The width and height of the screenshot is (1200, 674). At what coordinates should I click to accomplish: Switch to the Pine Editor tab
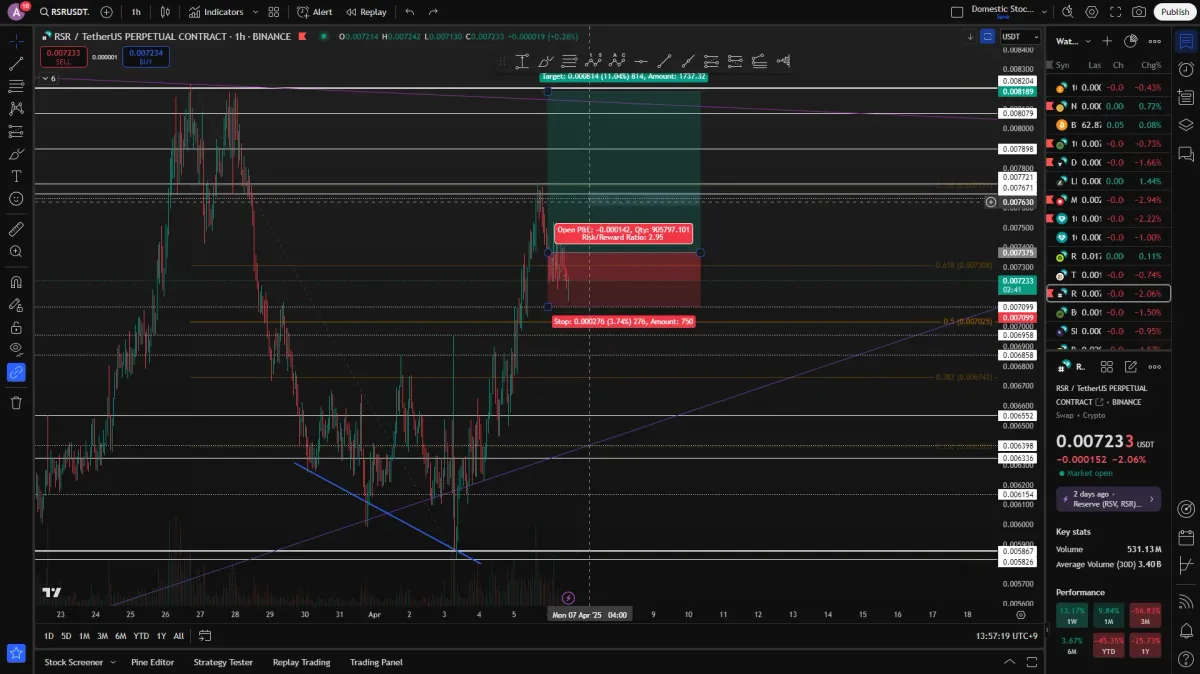(152, 662)
